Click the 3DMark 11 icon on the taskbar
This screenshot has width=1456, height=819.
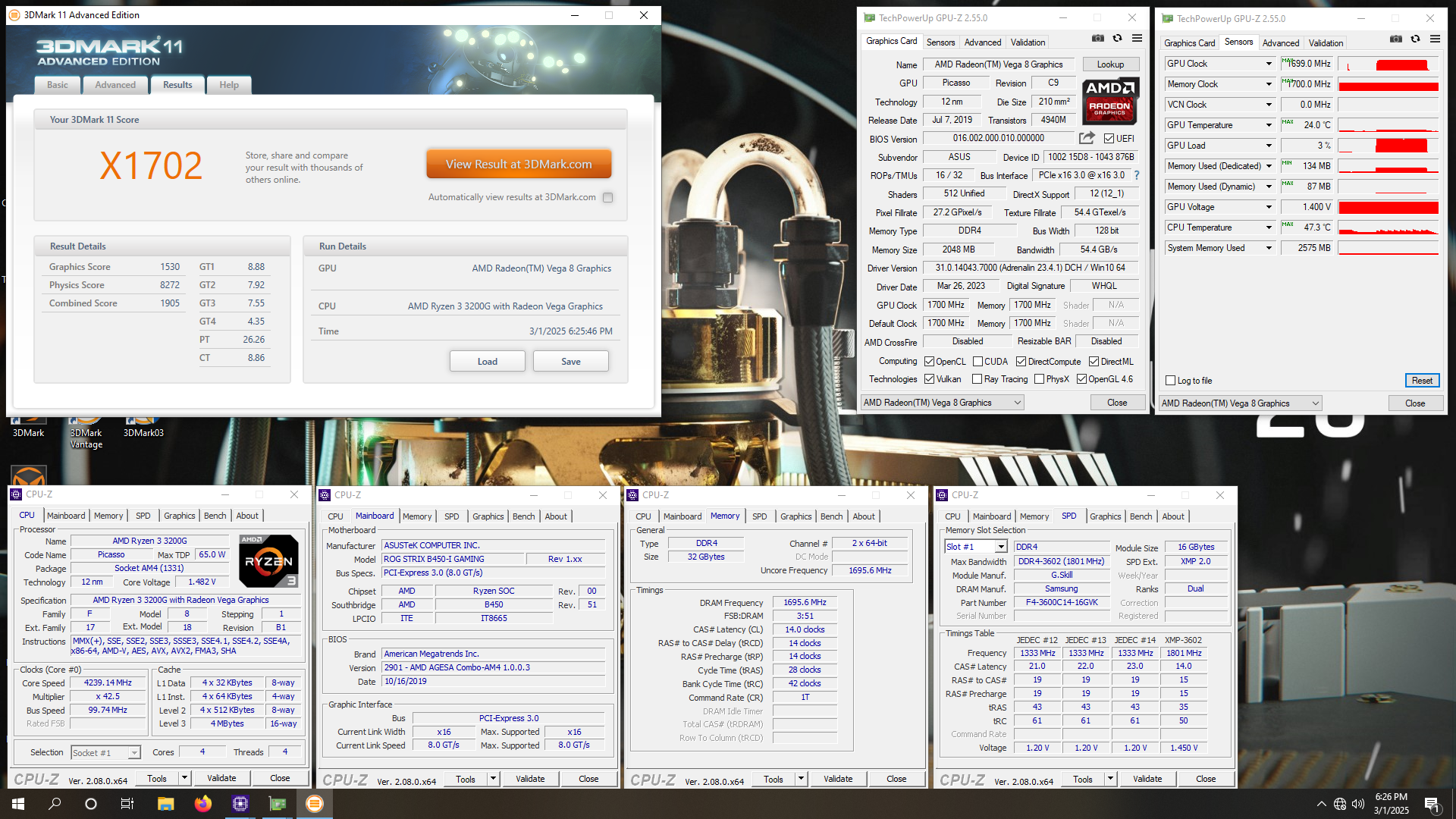[315, 804]
